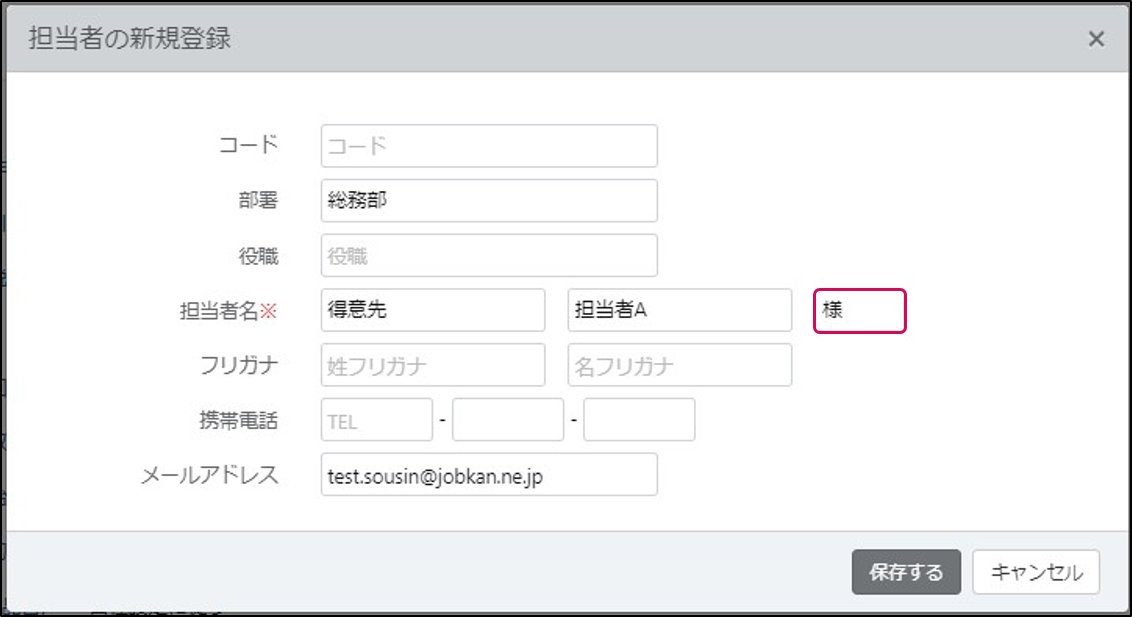Click the 姓フリガナ input field
Image resolution: width=1132 pixels, height=617 pixels.
coord(432,365)
